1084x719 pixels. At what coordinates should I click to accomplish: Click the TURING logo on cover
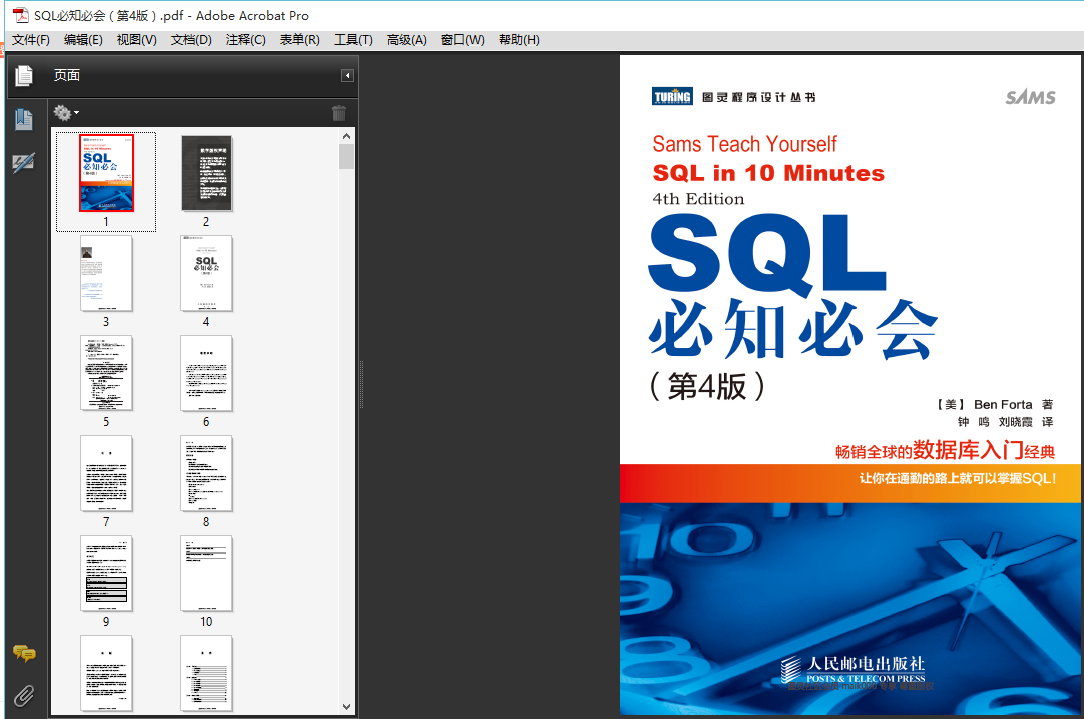672,97
